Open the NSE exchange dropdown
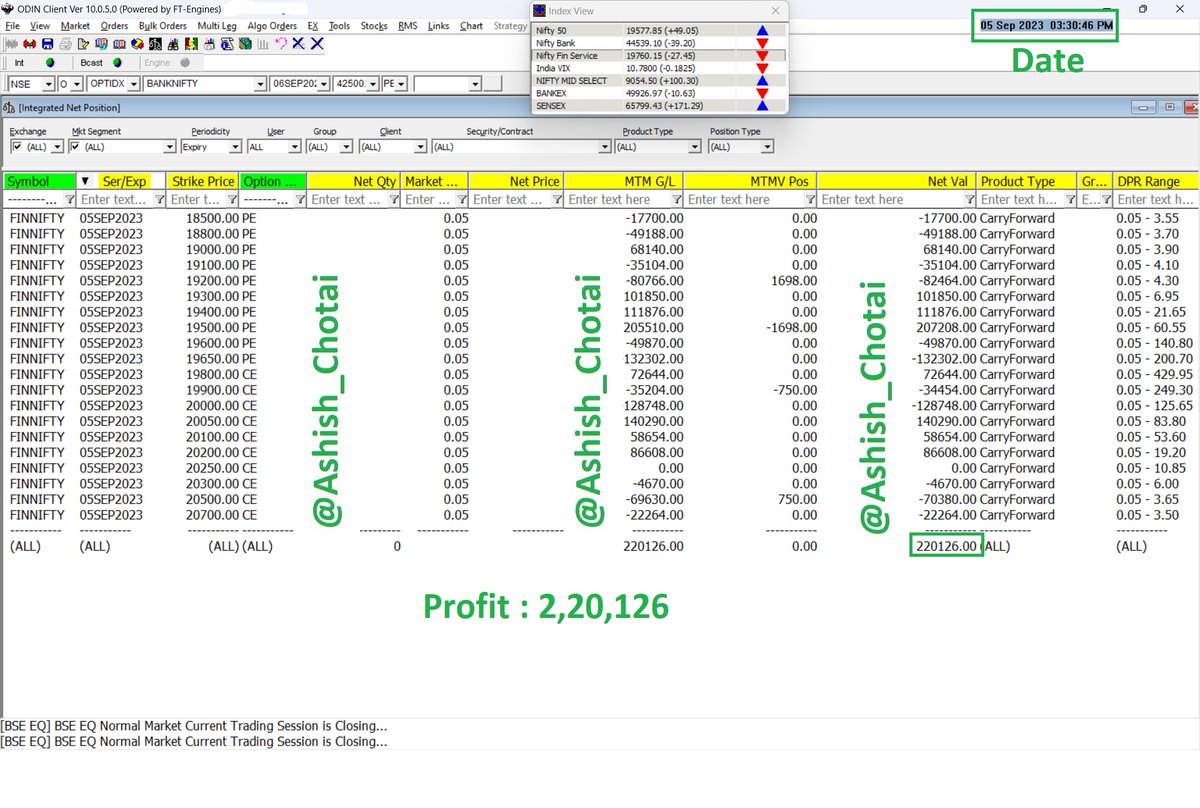Screen dimensions: 1200x808 [x=49, y=84]
